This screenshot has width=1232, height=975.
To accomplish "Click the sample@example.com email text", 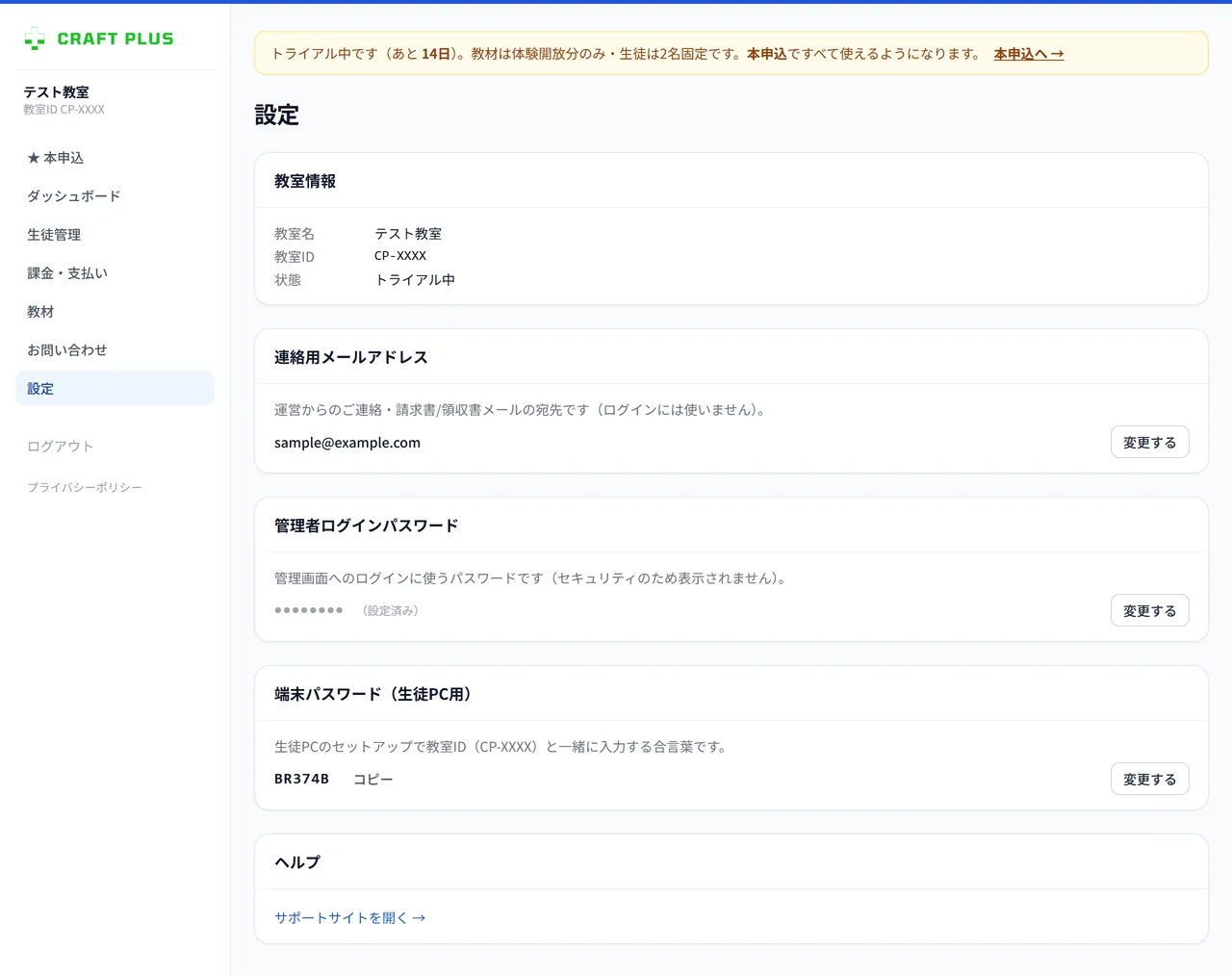I will pyautogui.click(x=347, y=443).
